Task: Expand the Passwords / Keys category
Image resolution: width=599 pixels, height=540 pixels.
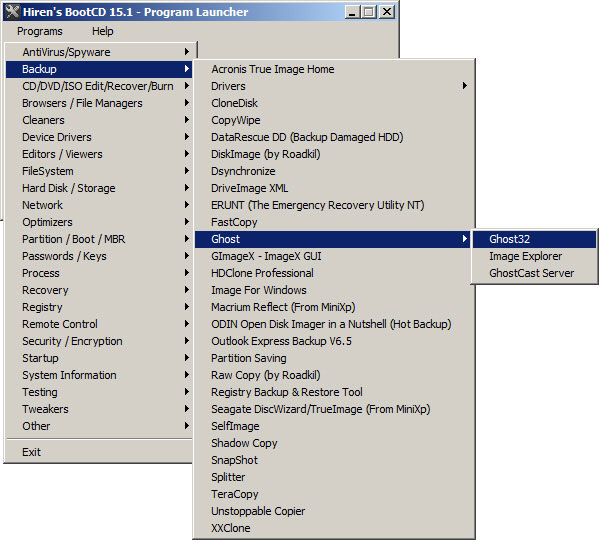Action: [x=99, y=256]
